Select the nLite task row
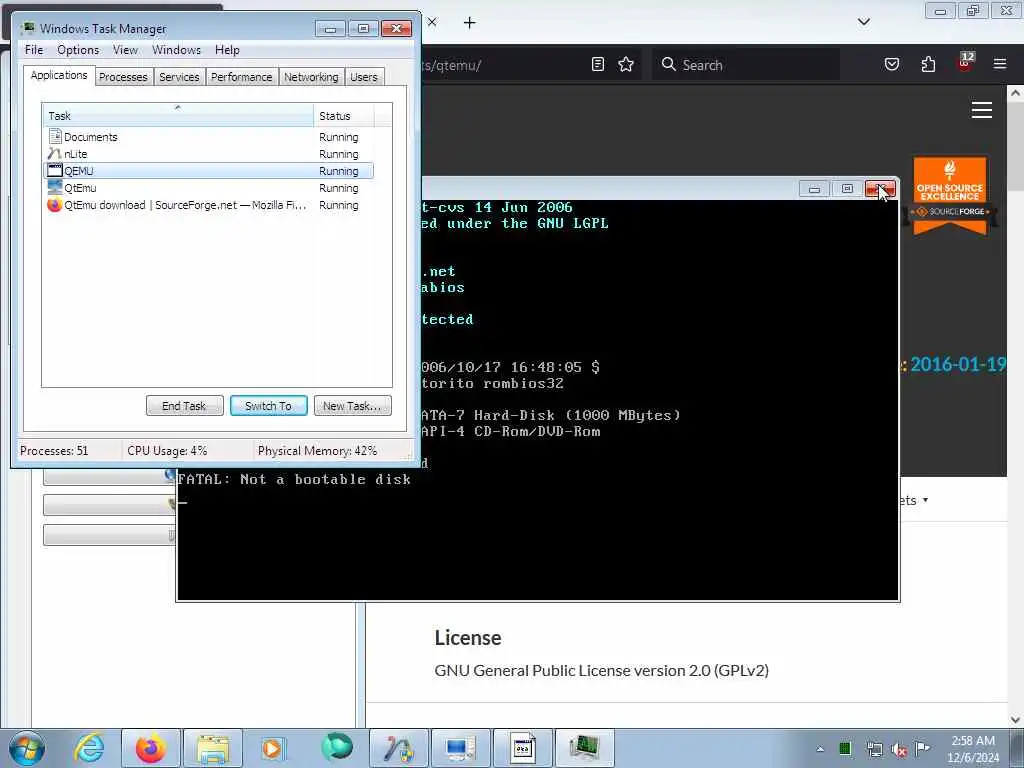 tap(208, 154)
